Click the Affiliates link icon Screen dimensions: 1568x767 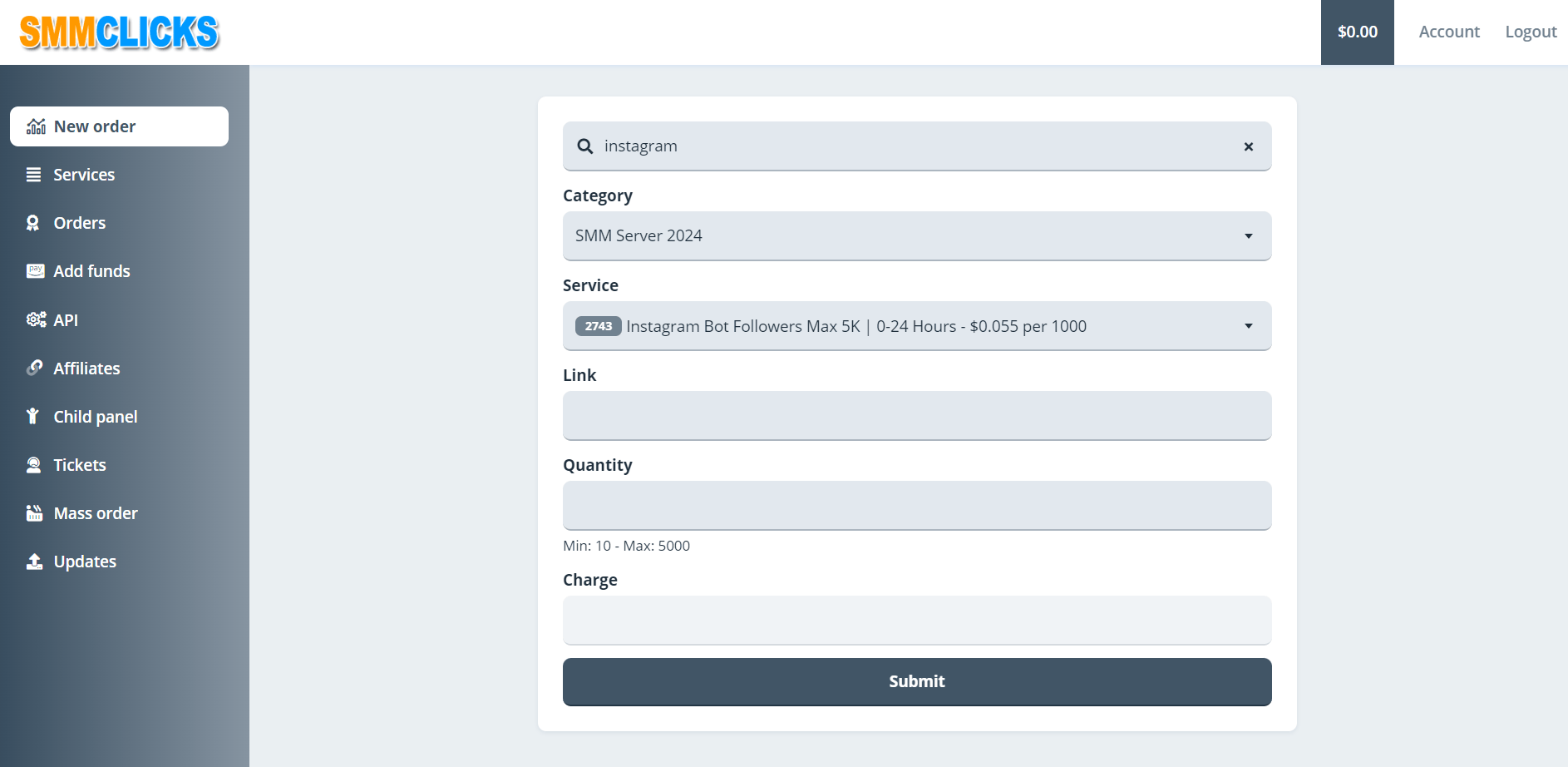(34, 368)
